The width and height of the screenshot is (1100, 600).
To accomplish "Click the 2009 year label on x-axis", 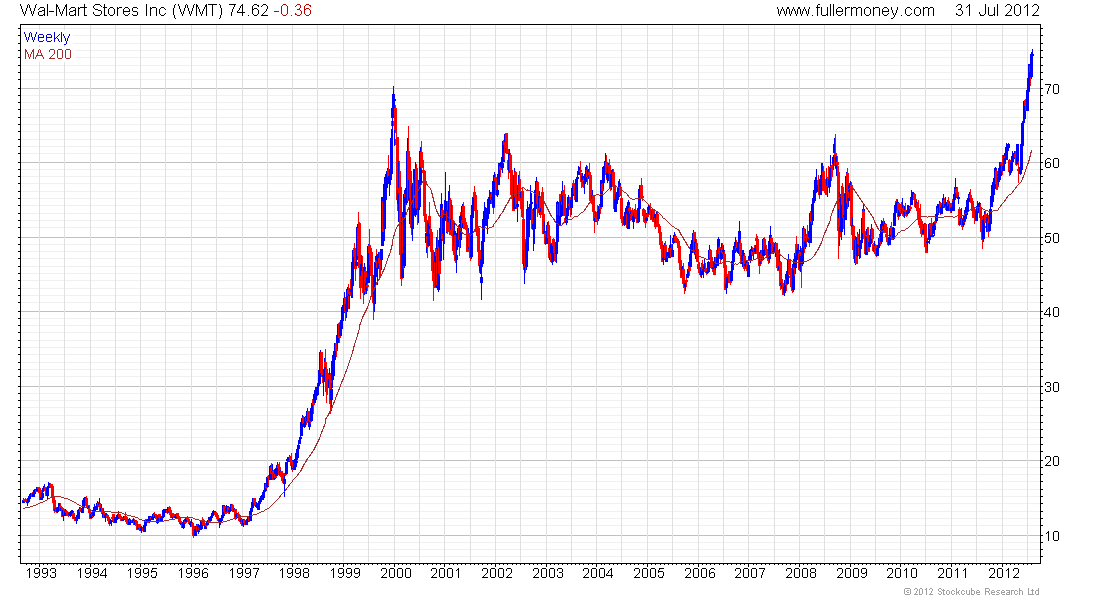I will pos(852,573).
